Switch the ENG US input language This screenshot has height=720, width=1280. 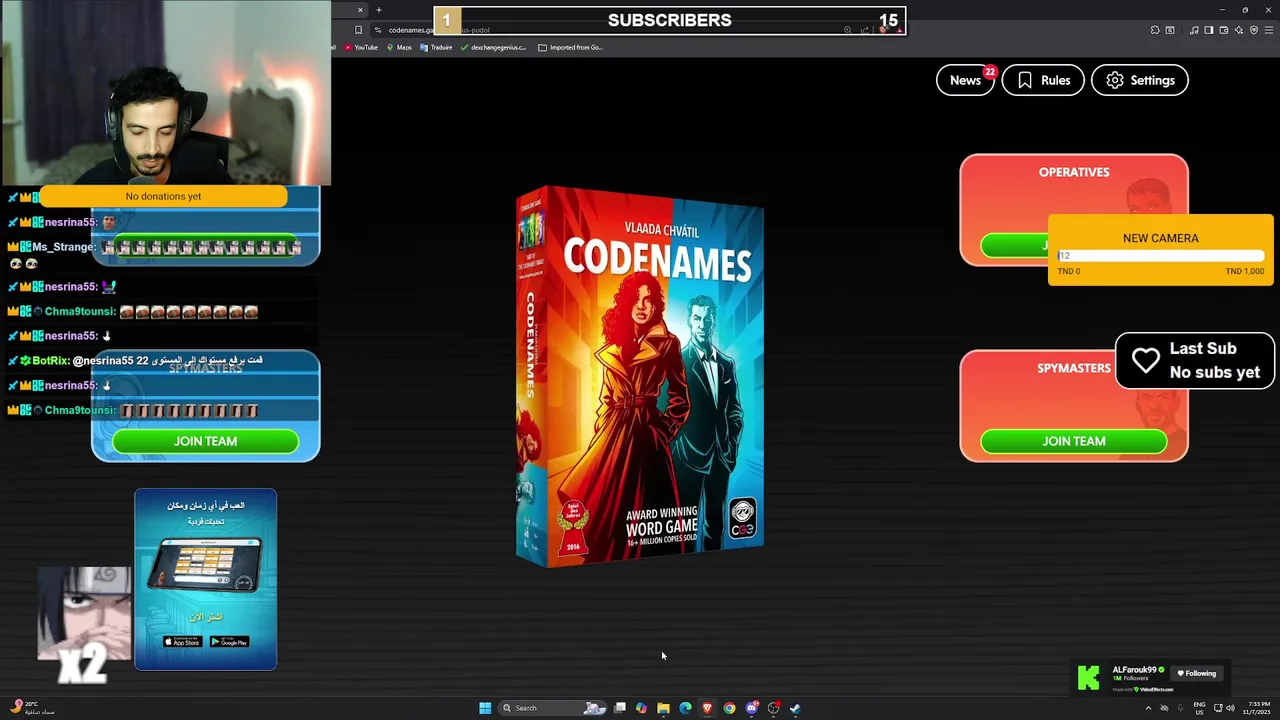(1199, 708)
